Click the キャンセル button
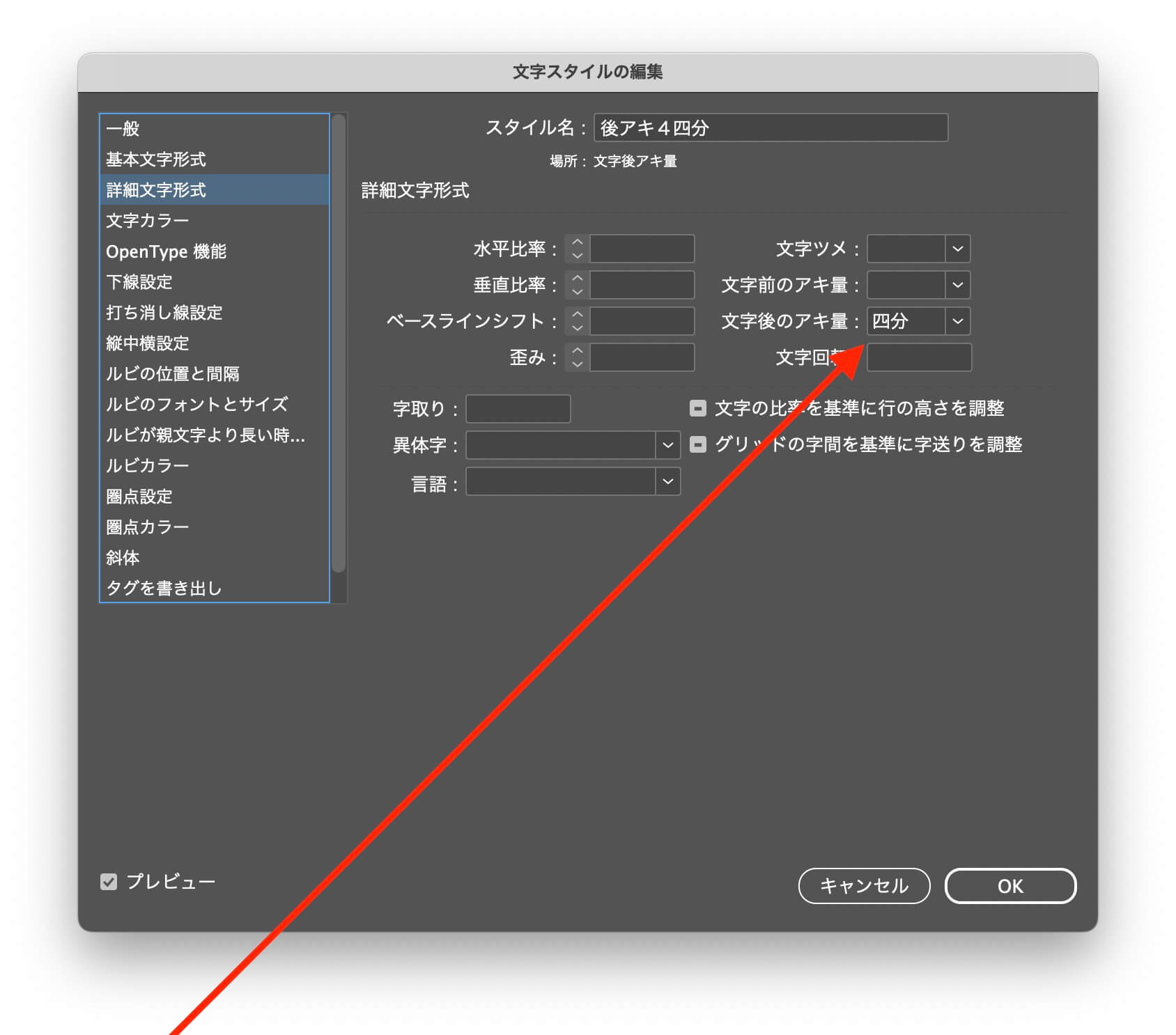Image resolution: width=1176 pixels, height=1035 pixels. pyautogui.click(x=864, y=886)
